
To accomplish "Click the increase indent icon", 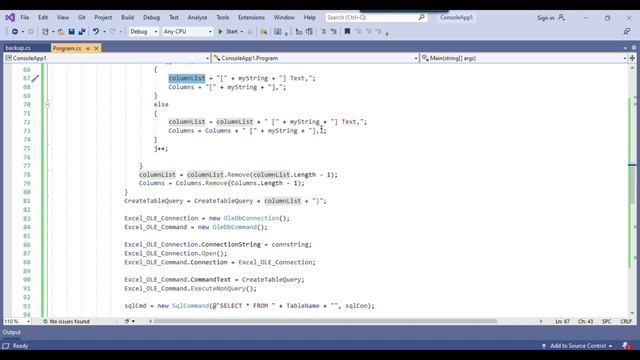I will [309, 31].
